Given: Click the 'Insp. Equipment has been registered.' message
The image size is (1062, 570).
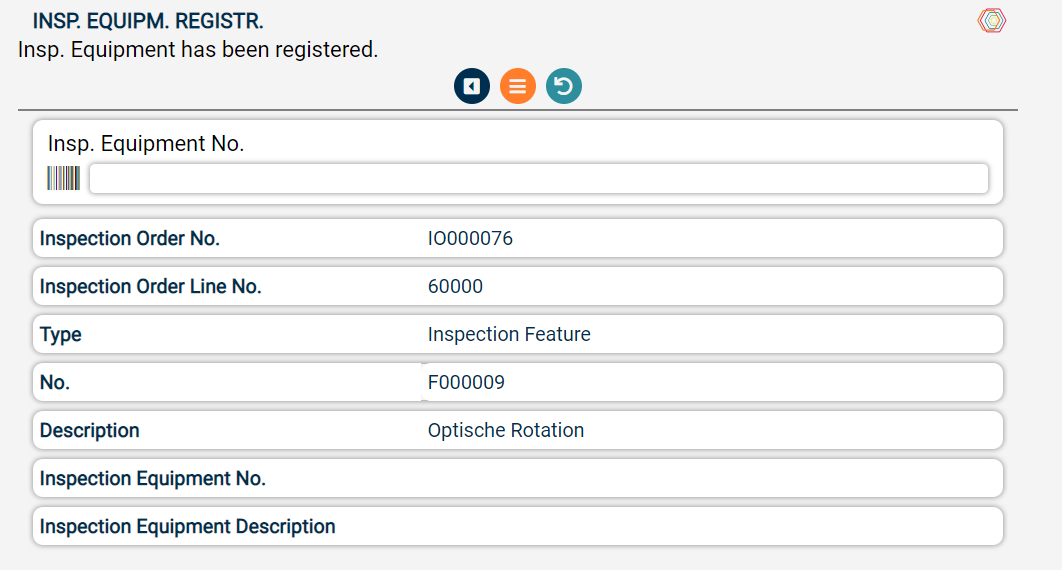Looking at the screenshot, I should pyautogui.click(x=198, y=49).
